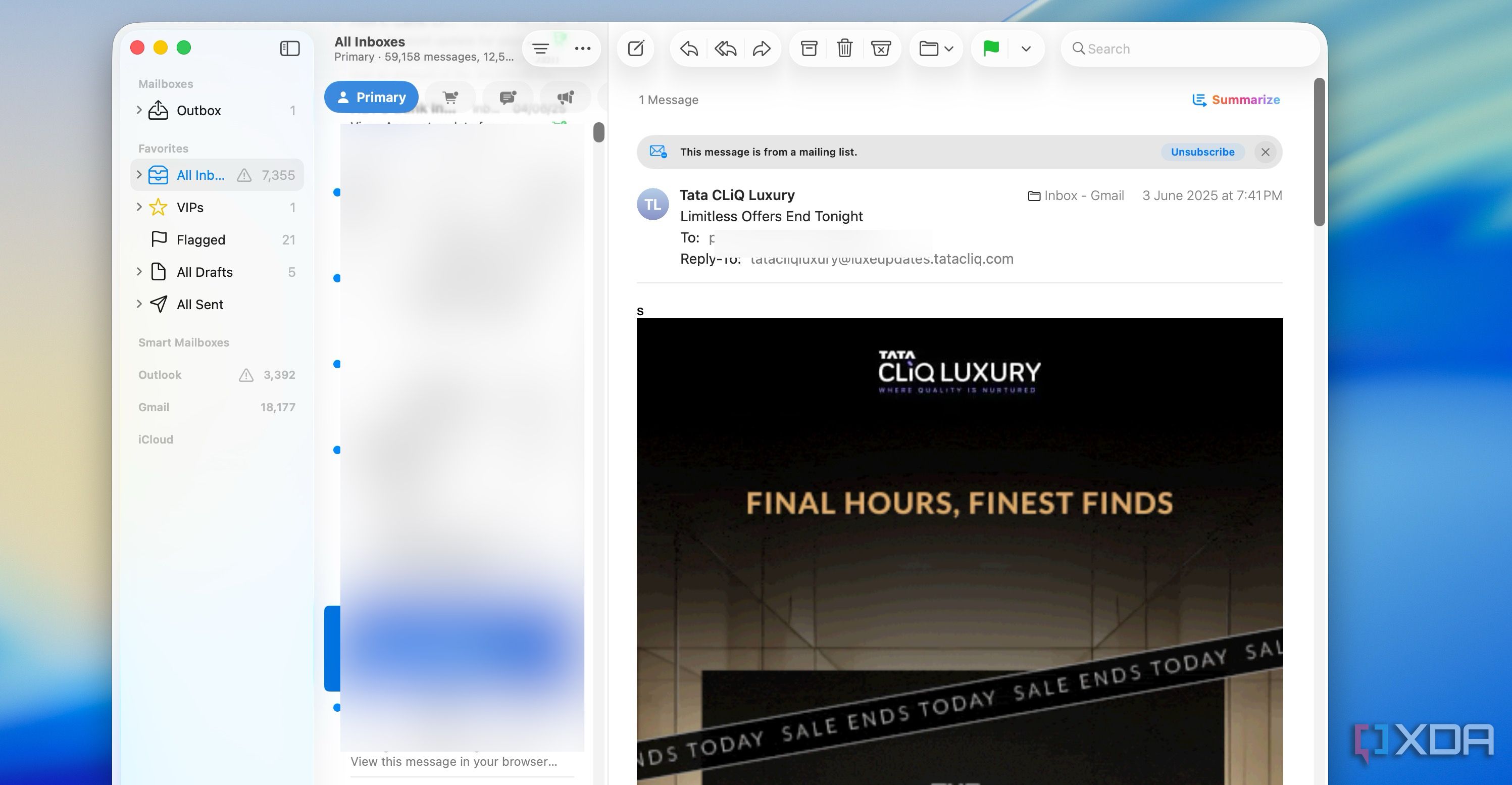Move the message to Junk

tap(880, 48)
